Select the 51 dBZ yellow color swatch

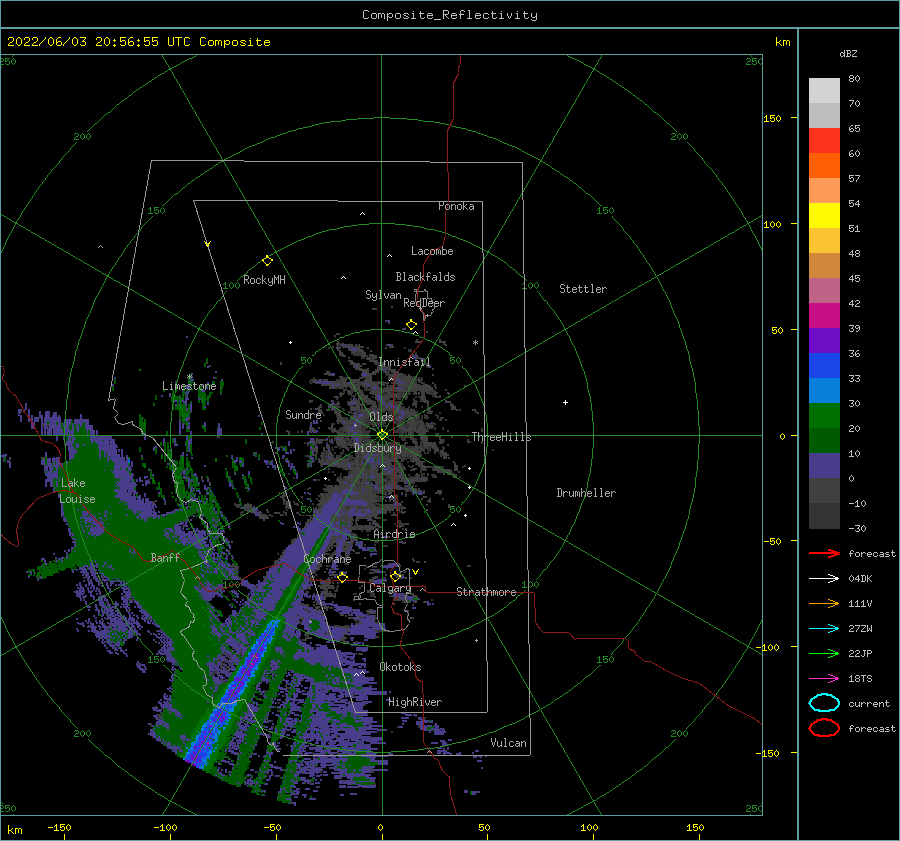pyautogui.click(x=824, y=216)
